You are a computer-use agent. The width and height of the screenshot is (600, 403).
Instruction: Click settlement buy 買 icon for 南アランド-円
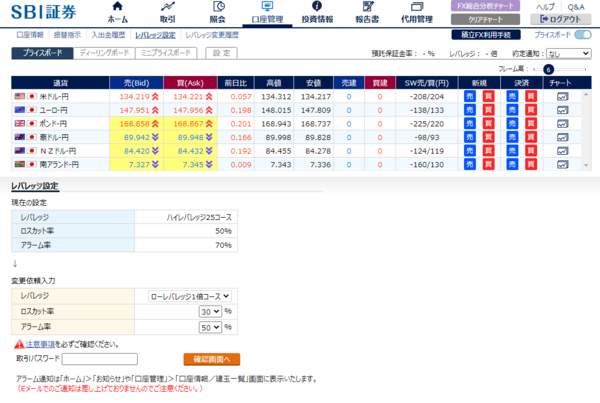(x=531, y=165)
